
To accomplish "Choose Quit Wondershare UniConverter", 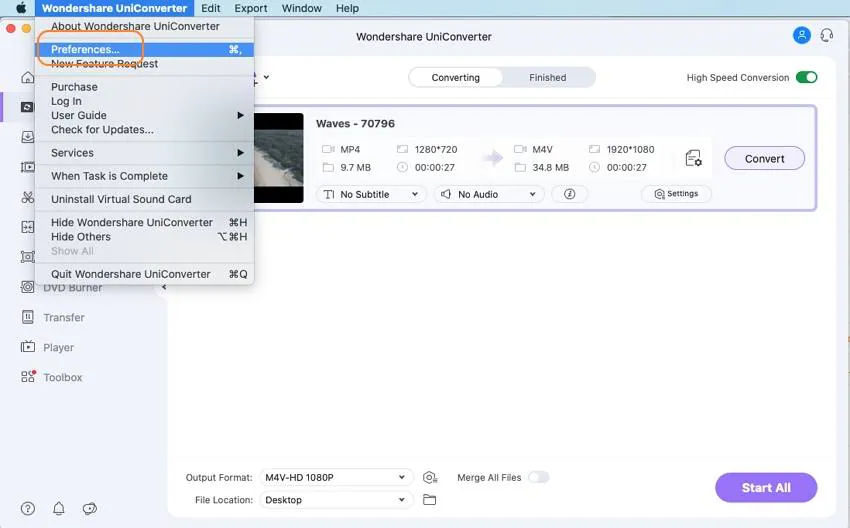I will tap(144, 274).
